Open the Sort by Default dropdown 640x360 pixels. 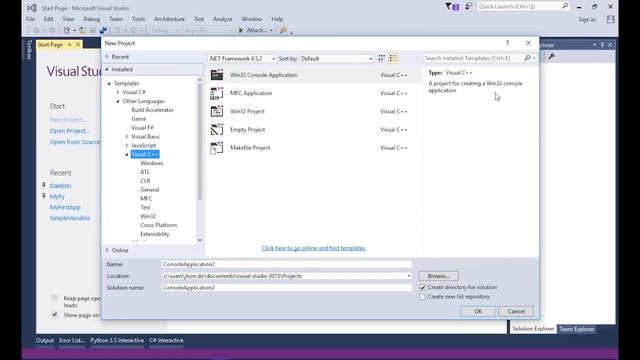click(x=337, y=58)
